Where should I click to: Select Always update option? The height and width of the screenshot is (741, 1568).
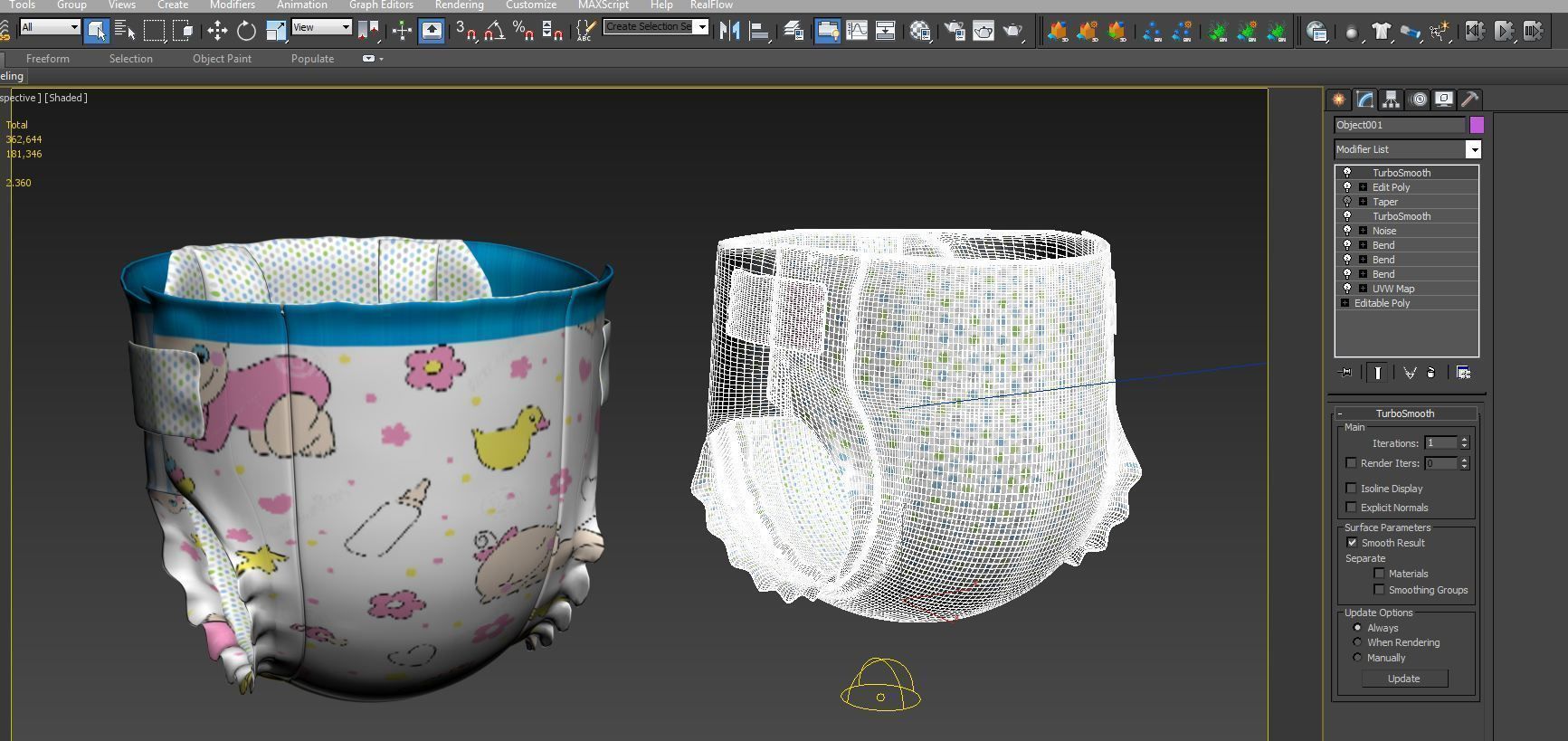click(x=1357, y=628)
